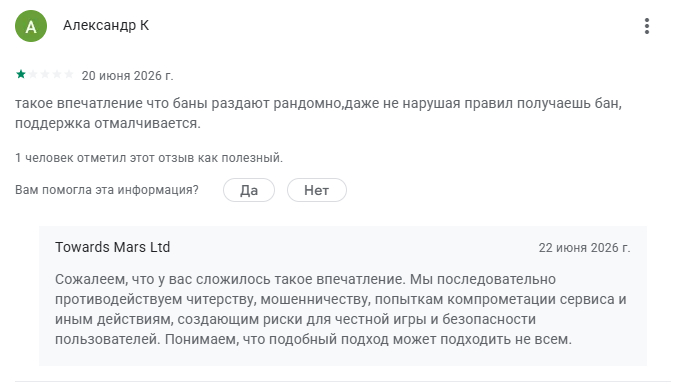Click the "Вам помогла эта информация?" label
The width and height of the screenshot is (680, 387).
pos(107,190)
